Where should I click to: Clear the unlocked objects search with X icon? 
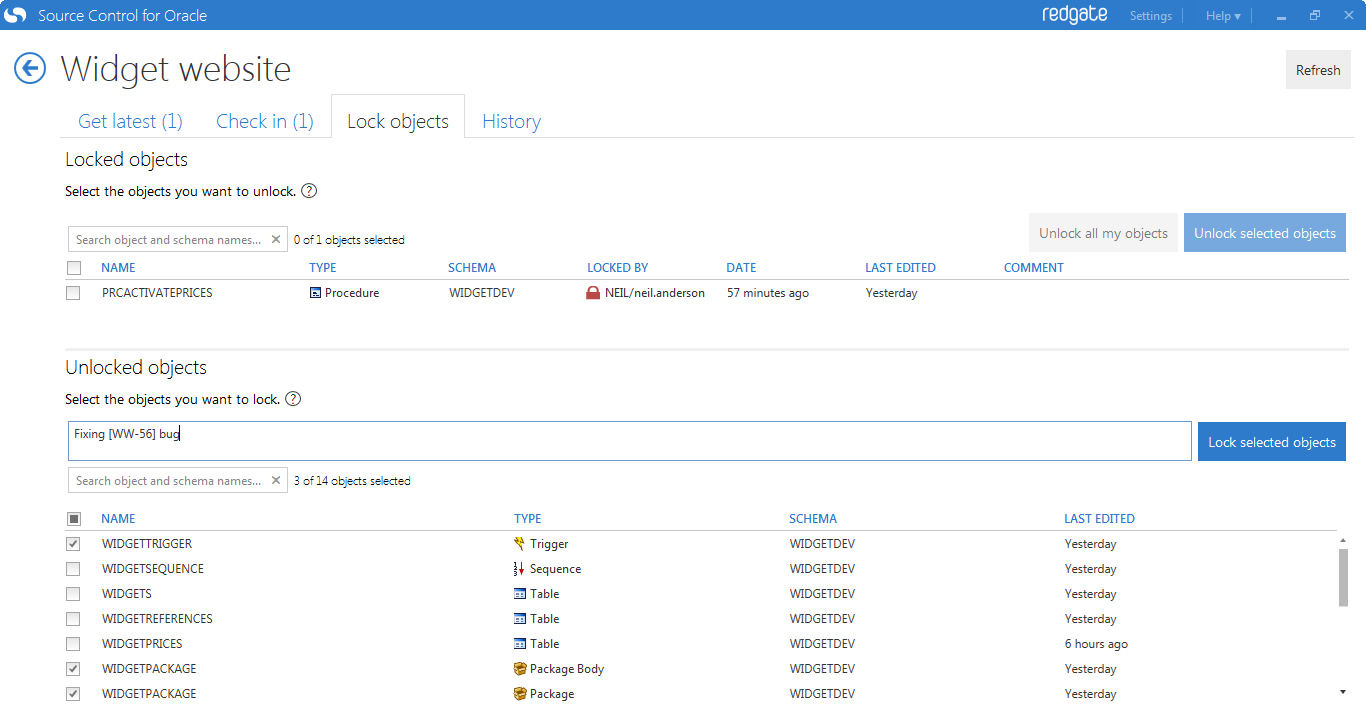click(x=276, y=481)
